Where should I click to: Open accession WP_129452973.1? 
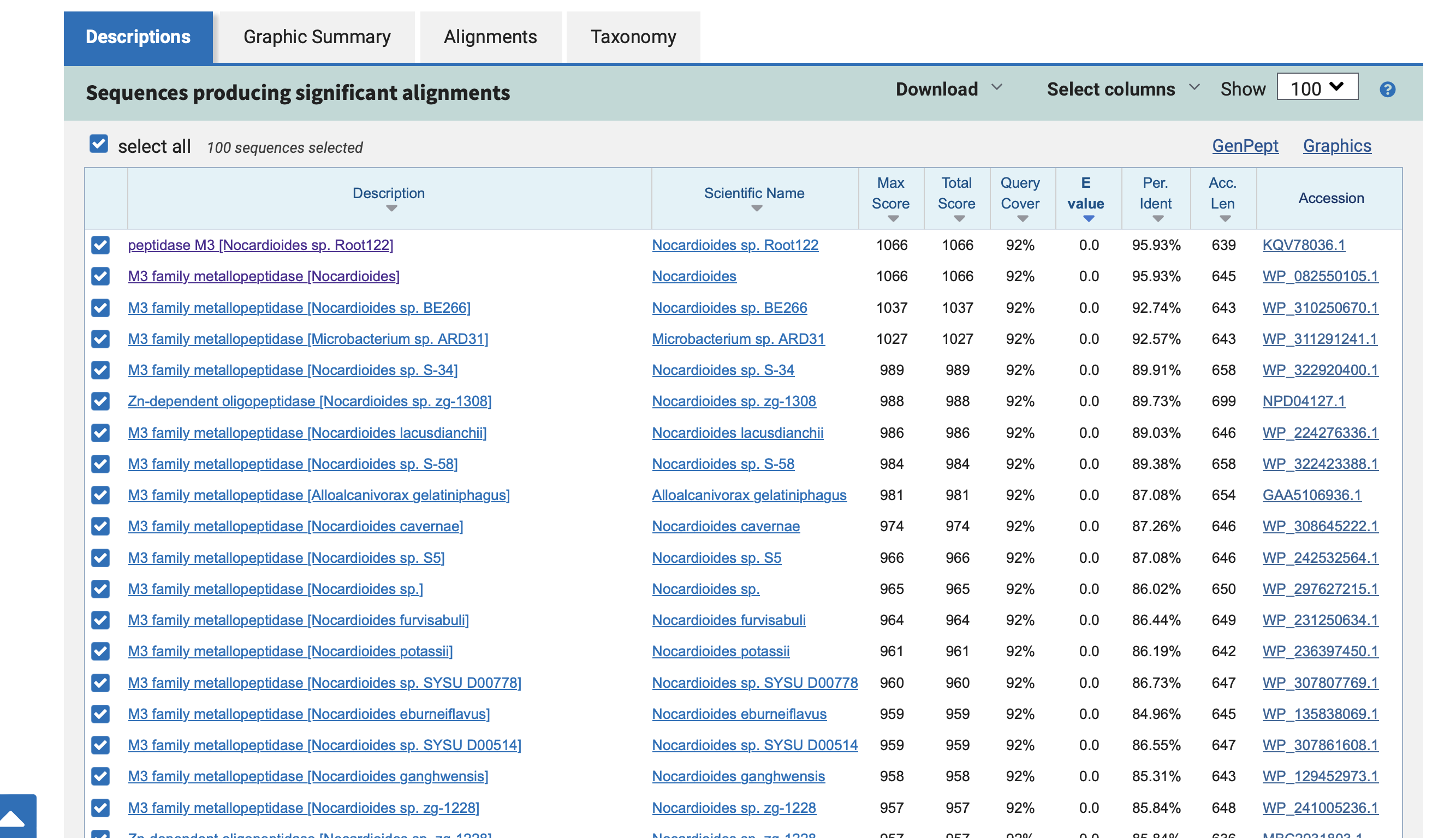(x=1320, y=776)
